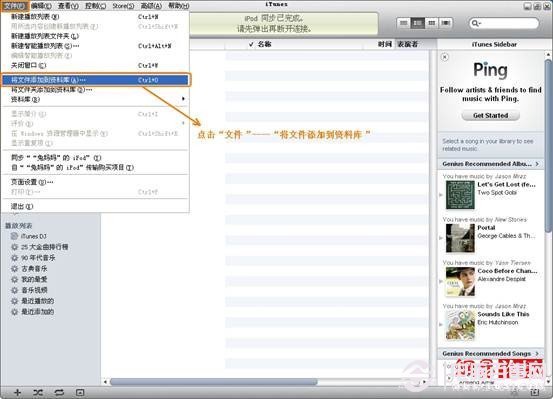Choose 将文件夹添加到资料库 menu entry
The image size is (553, 399).
pos(95,90)
